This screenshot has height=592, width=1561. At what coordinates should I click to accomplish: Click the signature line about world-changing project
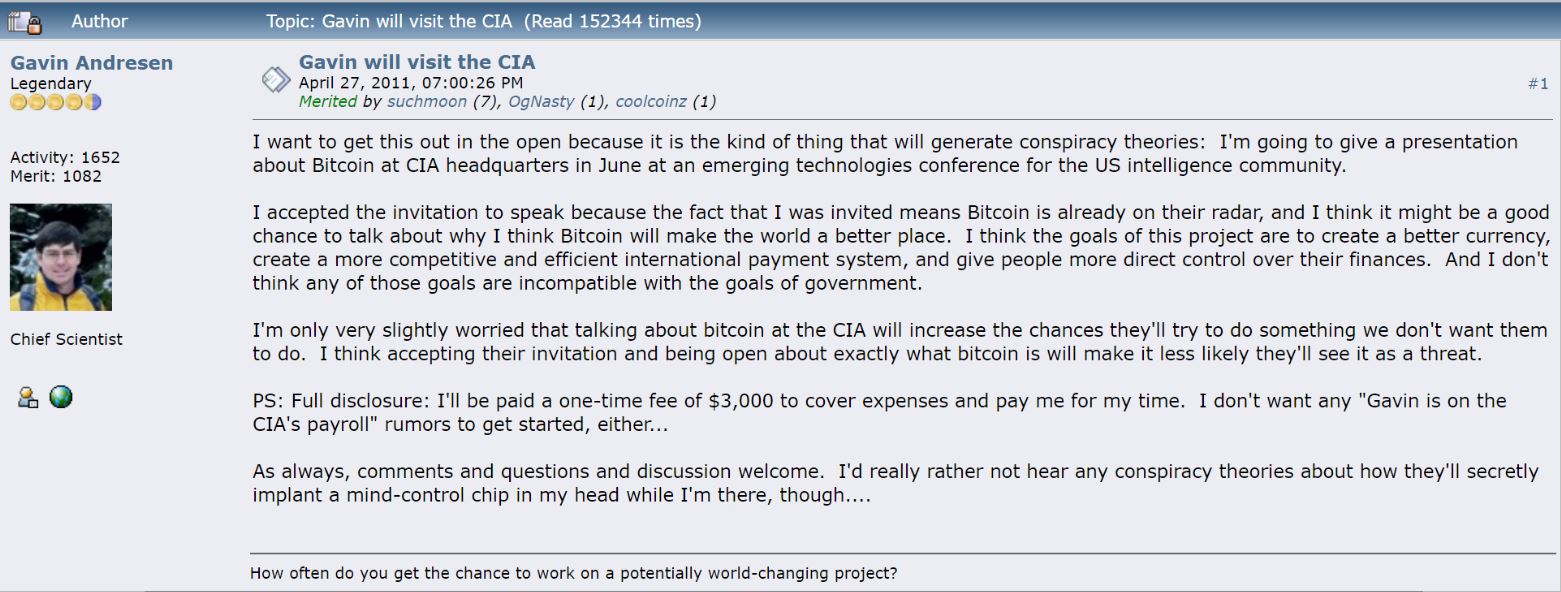573,573
